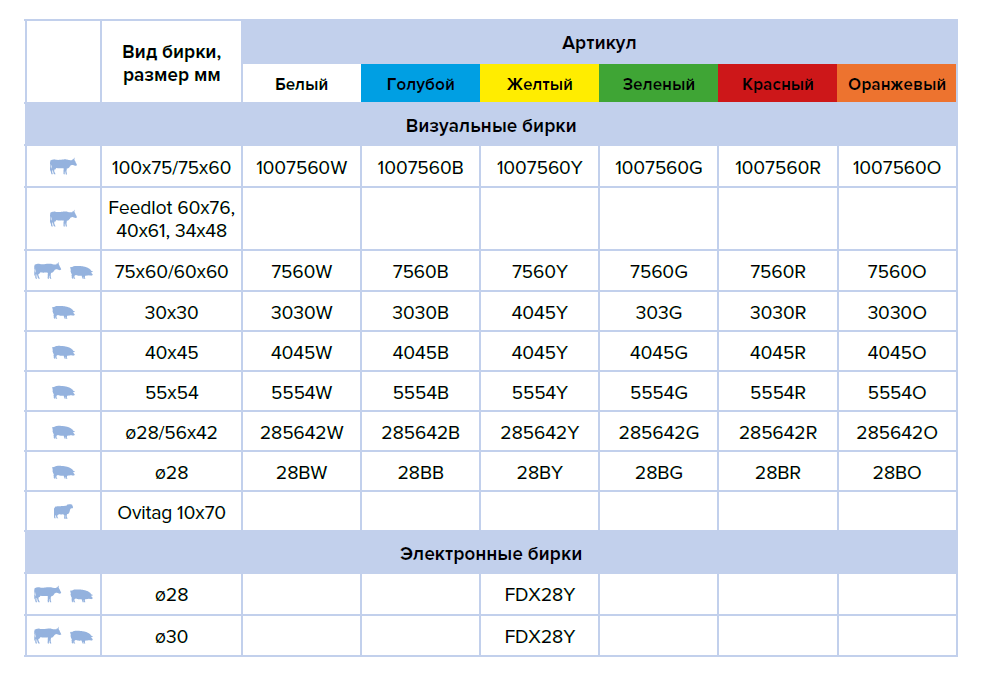The image size is (1004, 684).
Task: Select the red Красный color header
Action: (777, 83)
